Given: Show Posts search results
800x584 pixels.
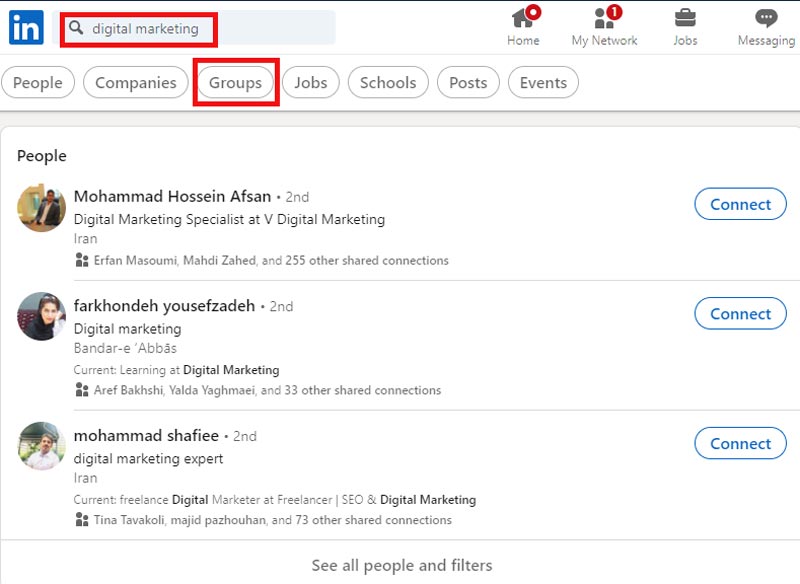Looking at the screenshot, I should (x=468, y=83).
